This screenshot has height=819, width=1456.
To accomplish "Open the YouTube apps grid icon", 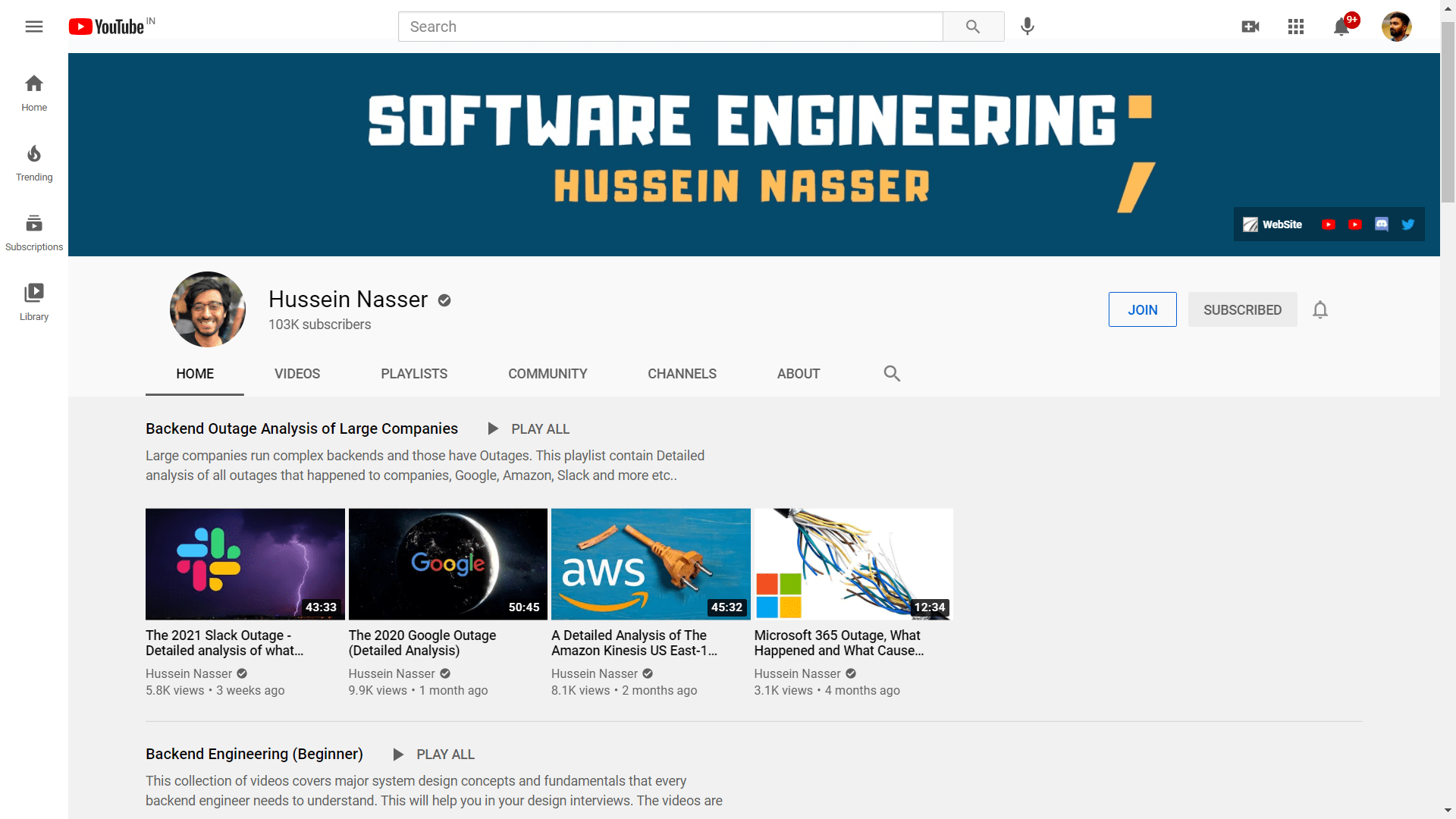I will (1296, 27).
